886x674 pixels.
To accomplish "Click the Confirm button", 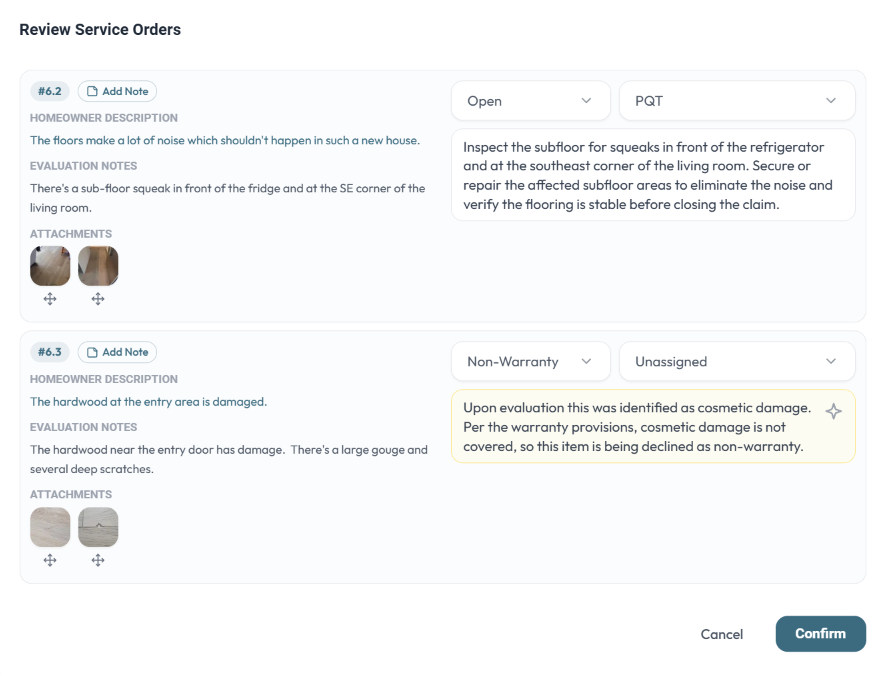I will tap(820, 634).
